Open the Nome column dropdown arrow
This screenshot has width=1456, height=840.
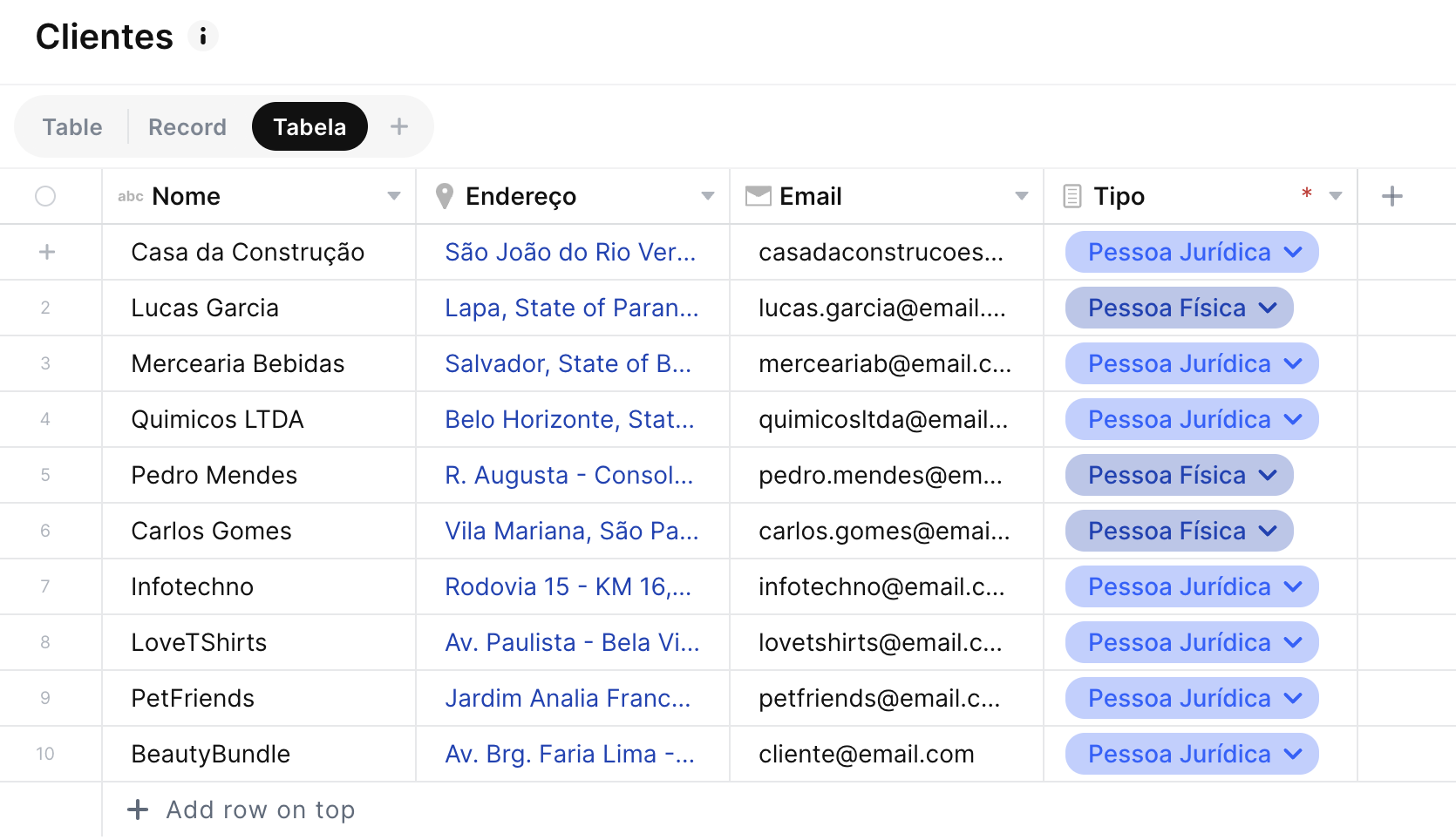coord(394,196)
